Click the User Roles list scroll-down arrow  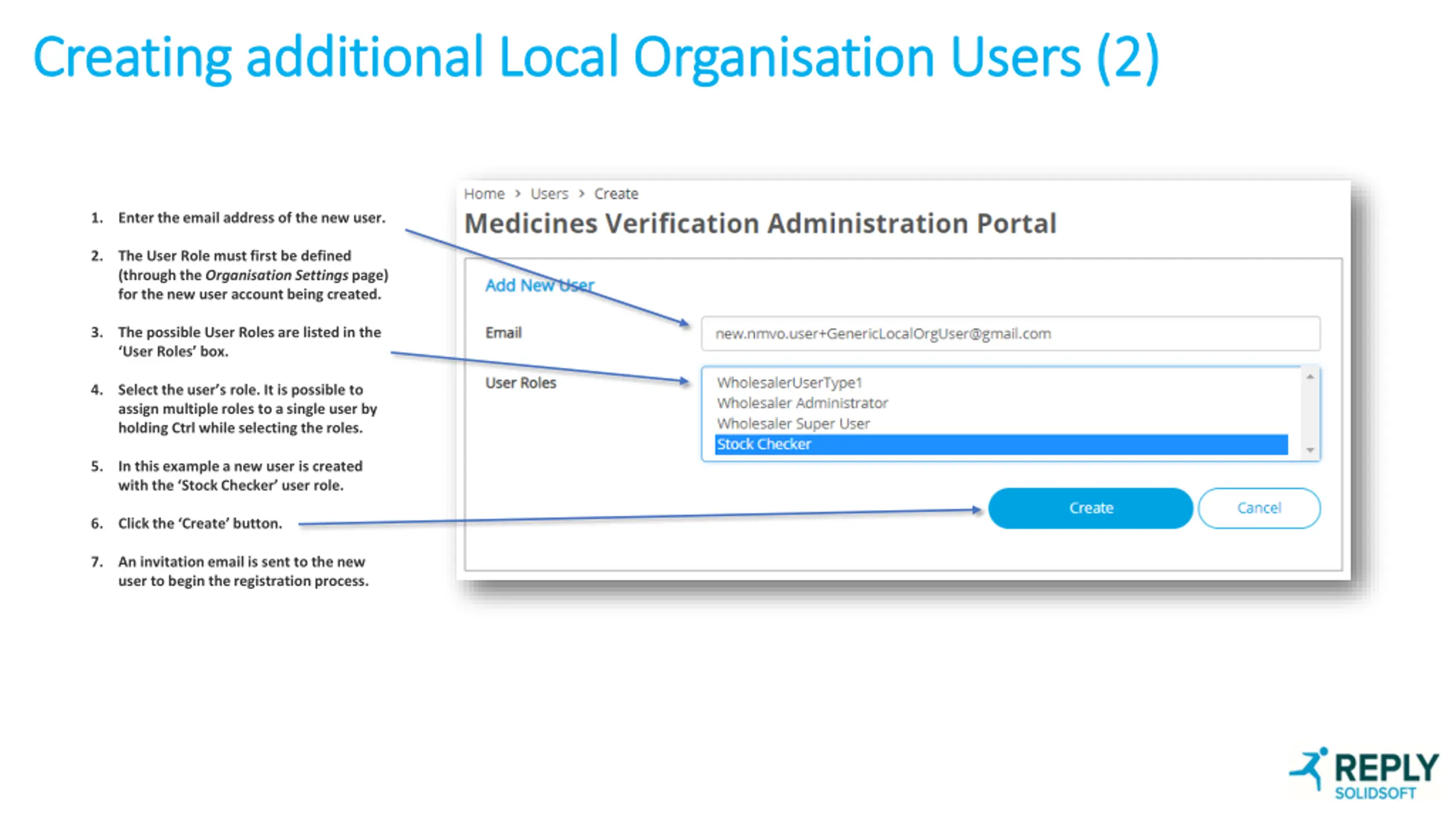point(1310,450)
